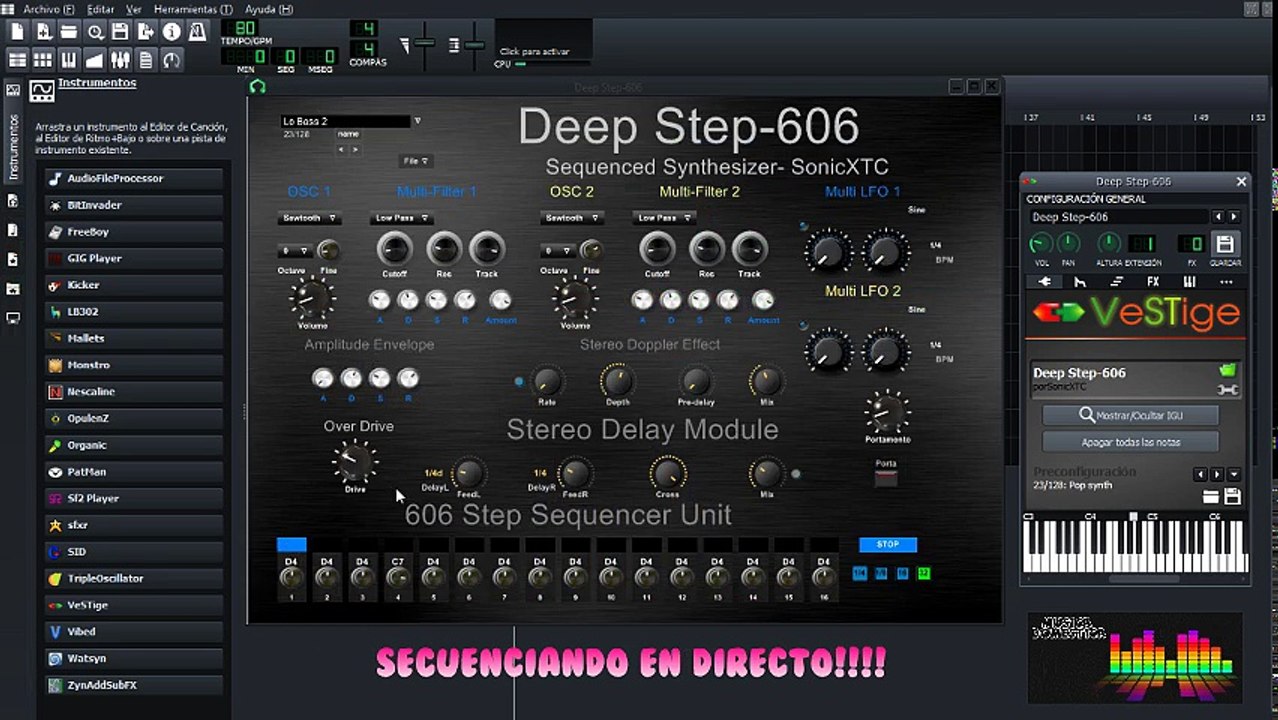This screenshot has width=1278, height=720.
Task: Open the Ayuda menu
Action: click(269, 9)
